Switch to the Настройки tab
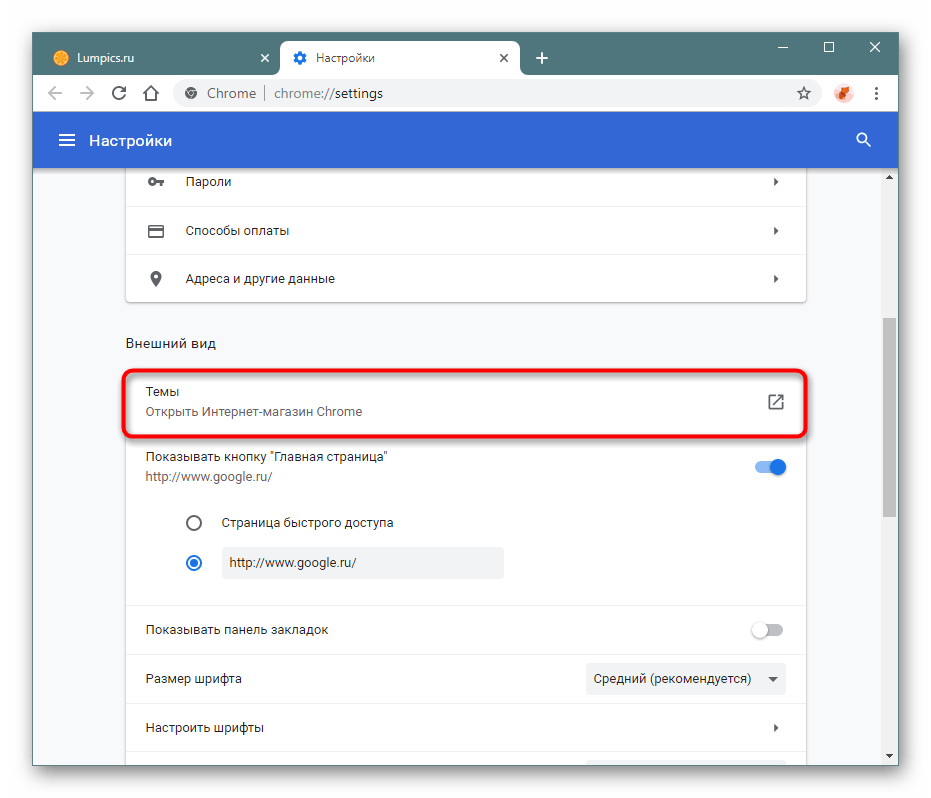 click(400, 58)
